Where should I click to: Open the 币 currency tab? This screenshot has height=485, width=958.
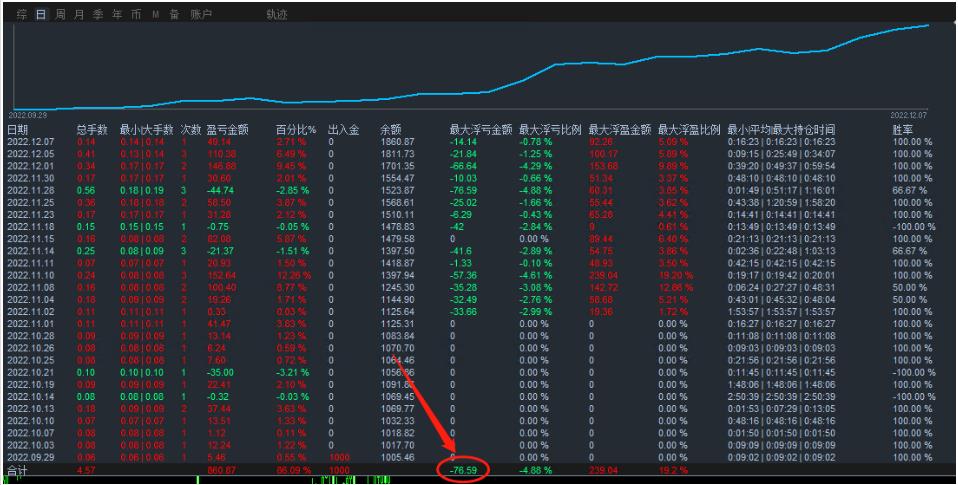[x=136, y=15]
